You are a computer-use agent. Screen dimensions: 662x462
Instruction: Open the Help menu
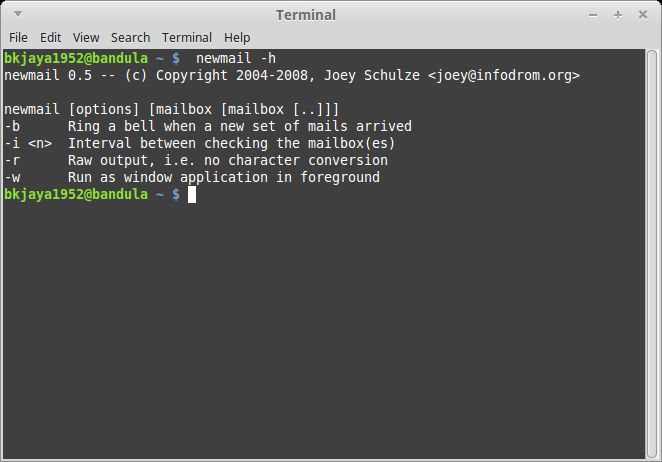(x=237, y=38)
